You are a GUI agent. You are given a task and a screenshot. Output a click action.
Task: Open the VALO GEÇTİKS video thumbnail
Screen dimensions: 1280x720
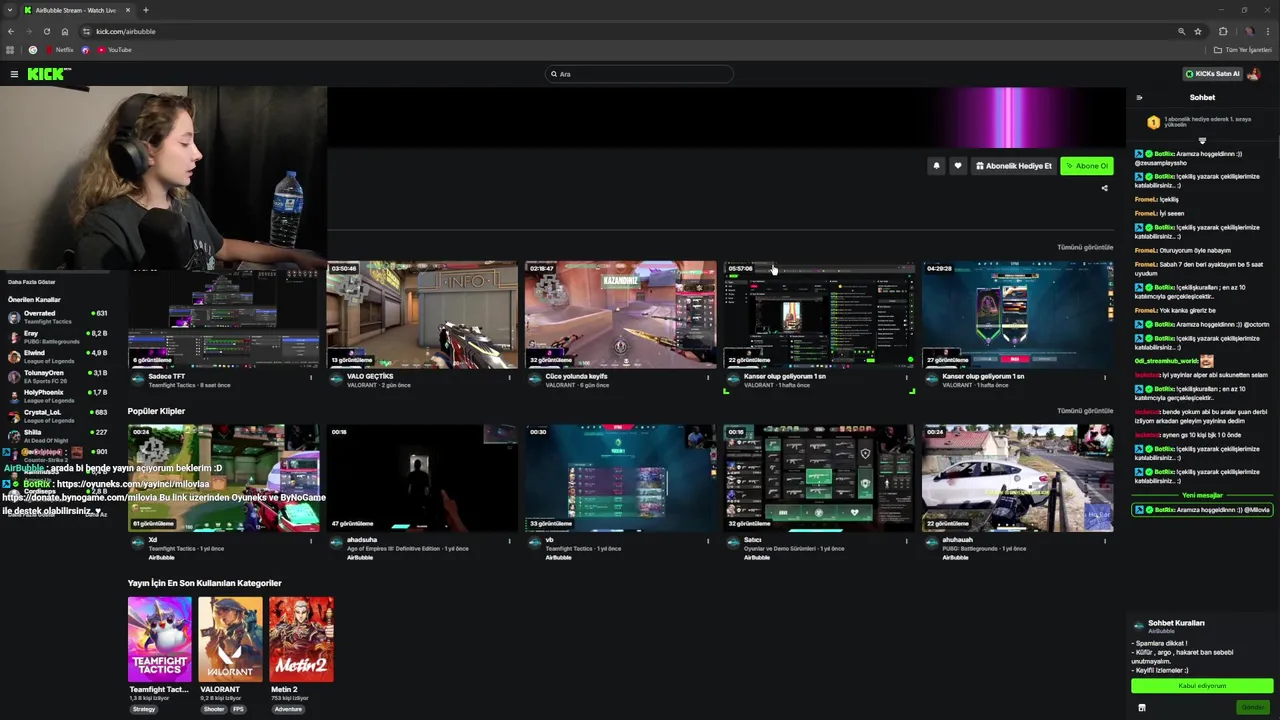[x=422, y=315]
